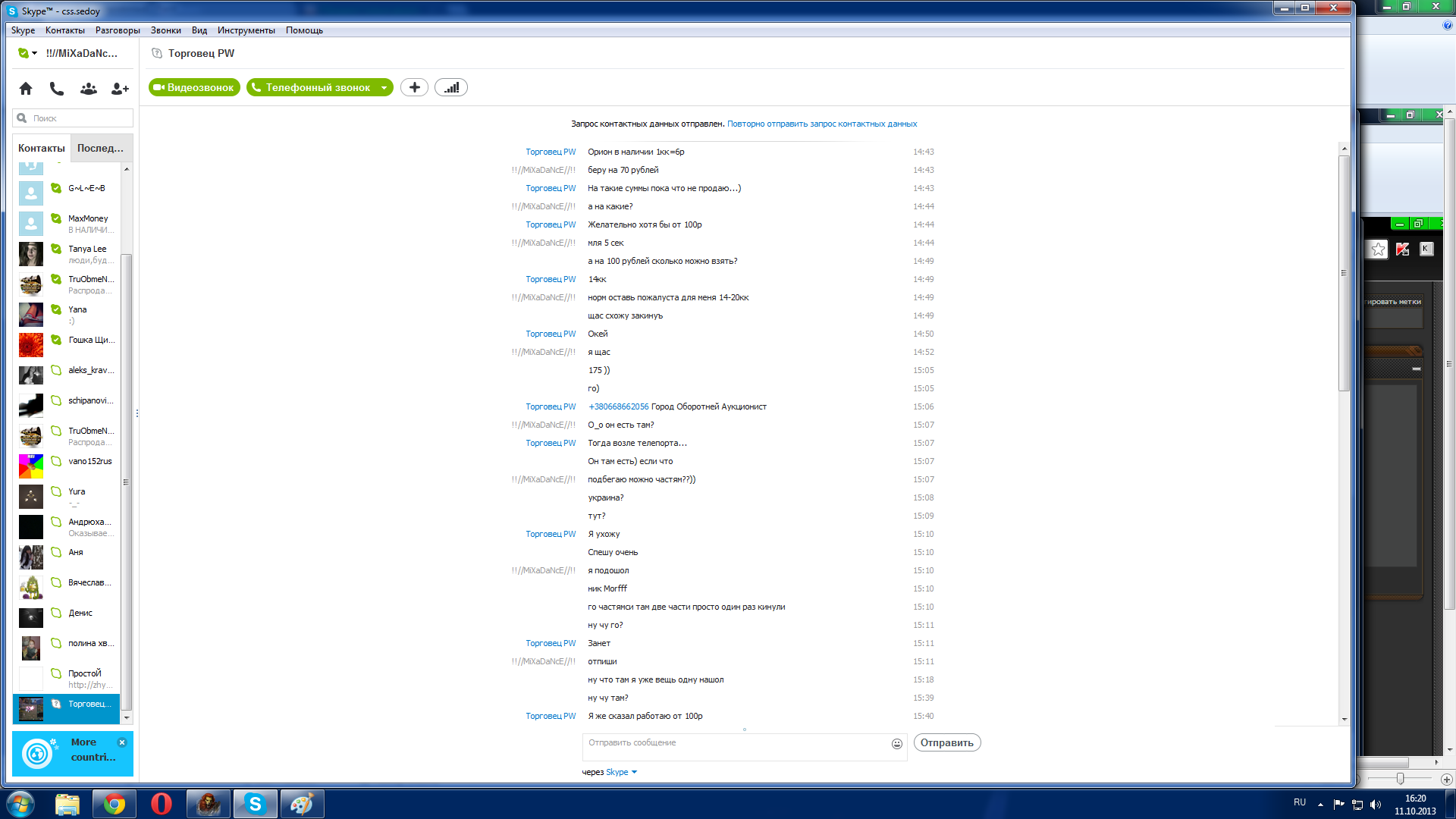The width and height of the screenshot is (1456, 819).
Task: Click the Action Center flag icon
Action: click(1338, 805)
